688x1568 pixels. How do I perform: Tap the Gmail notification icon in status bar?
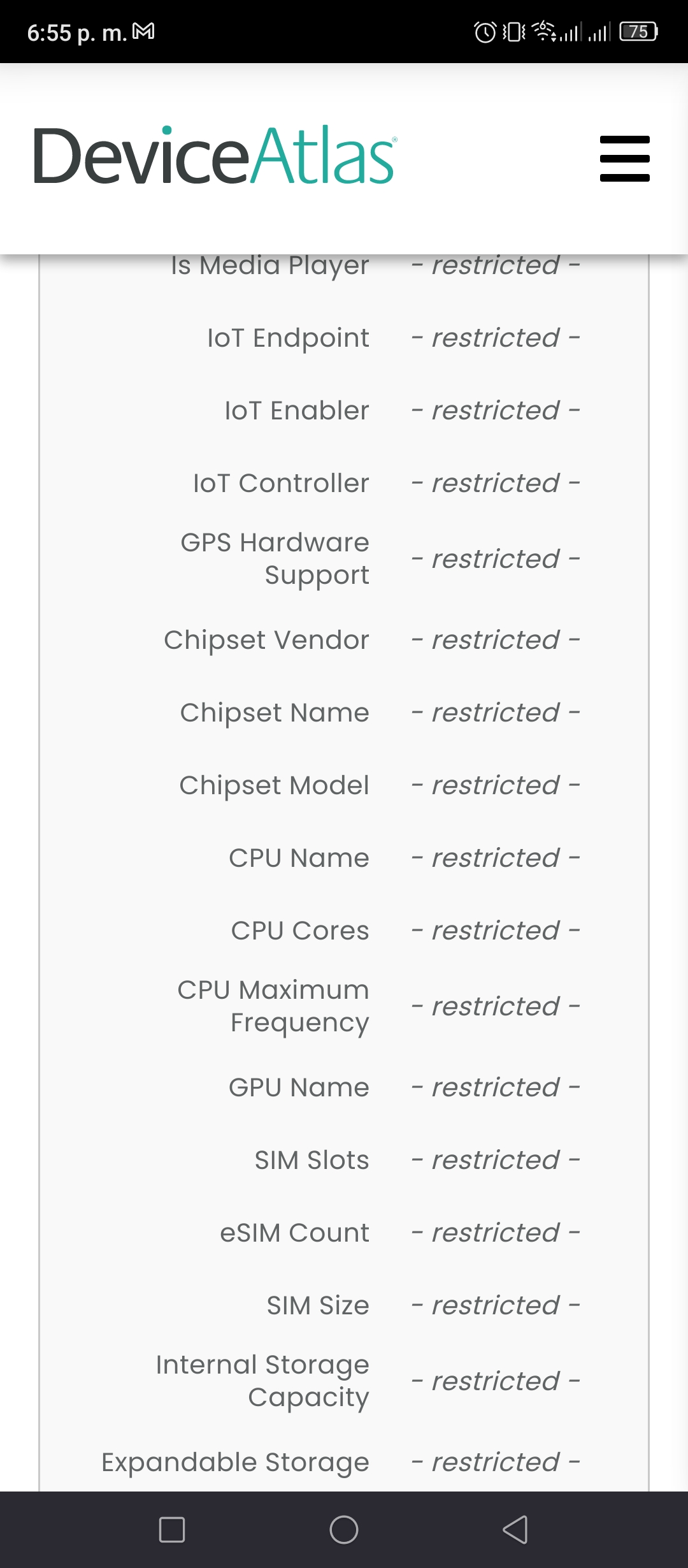click(143, 31)
